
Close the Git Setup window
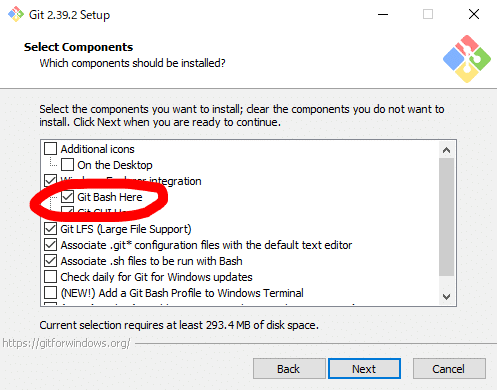point(474,14)
